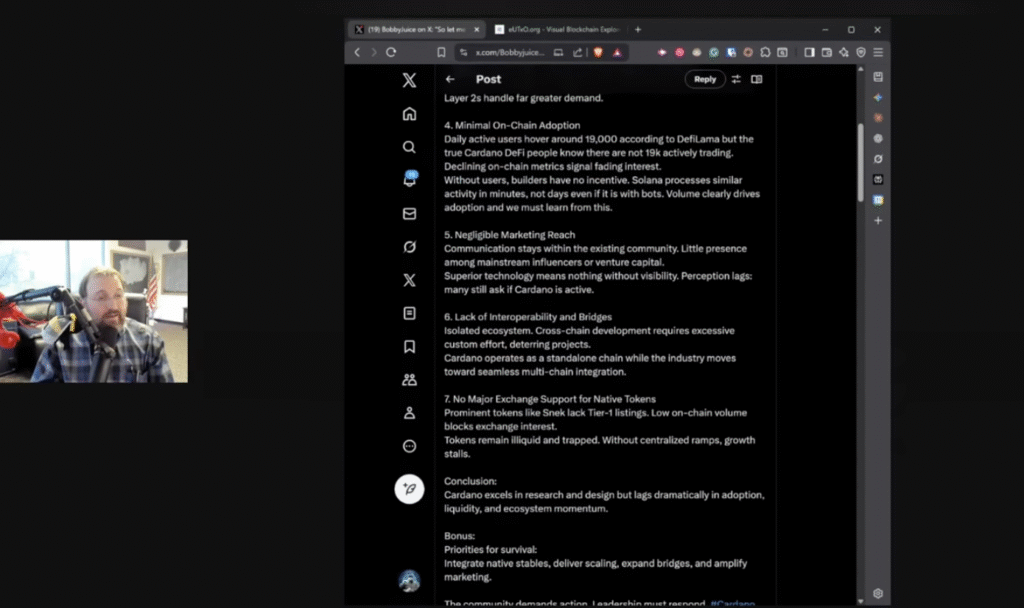This screenshot has height=608, width=1024.
Task: Toggle the browser sidebar panel button
Action: click(809, 52)
